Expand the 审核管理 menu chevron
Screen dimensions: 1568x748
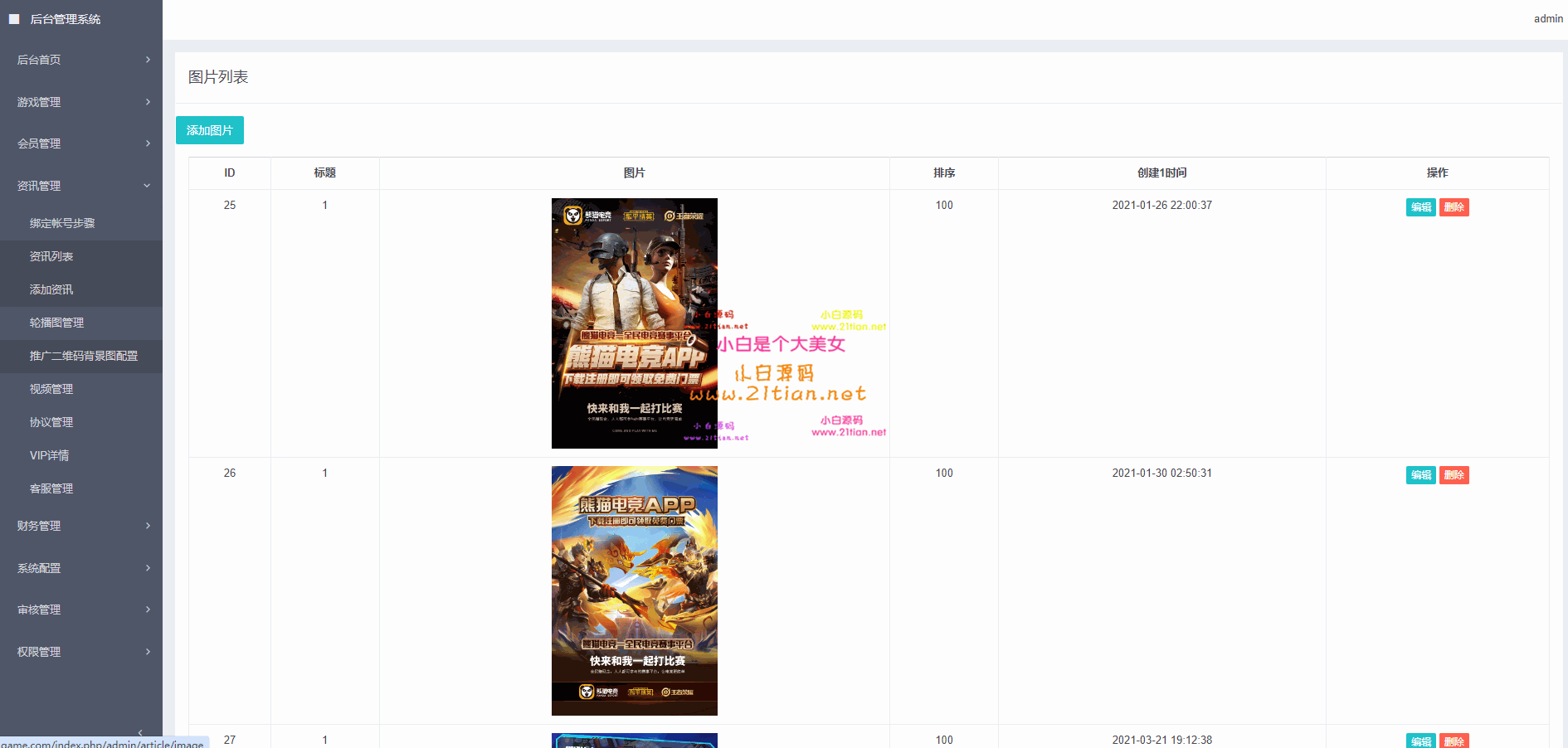148,610
